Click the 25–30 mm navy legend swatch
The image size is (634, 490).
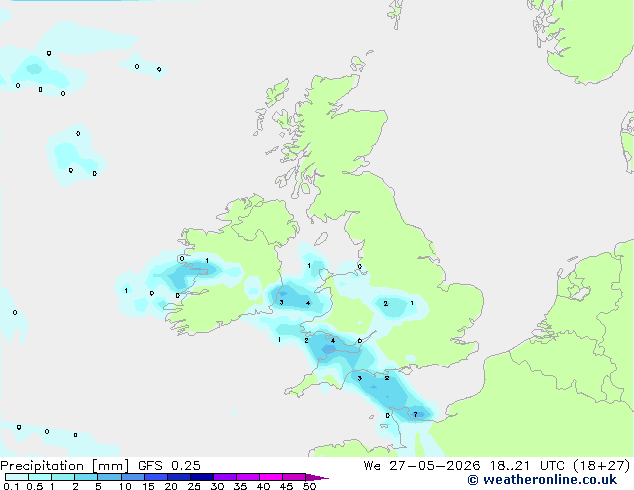pos(202,477)
